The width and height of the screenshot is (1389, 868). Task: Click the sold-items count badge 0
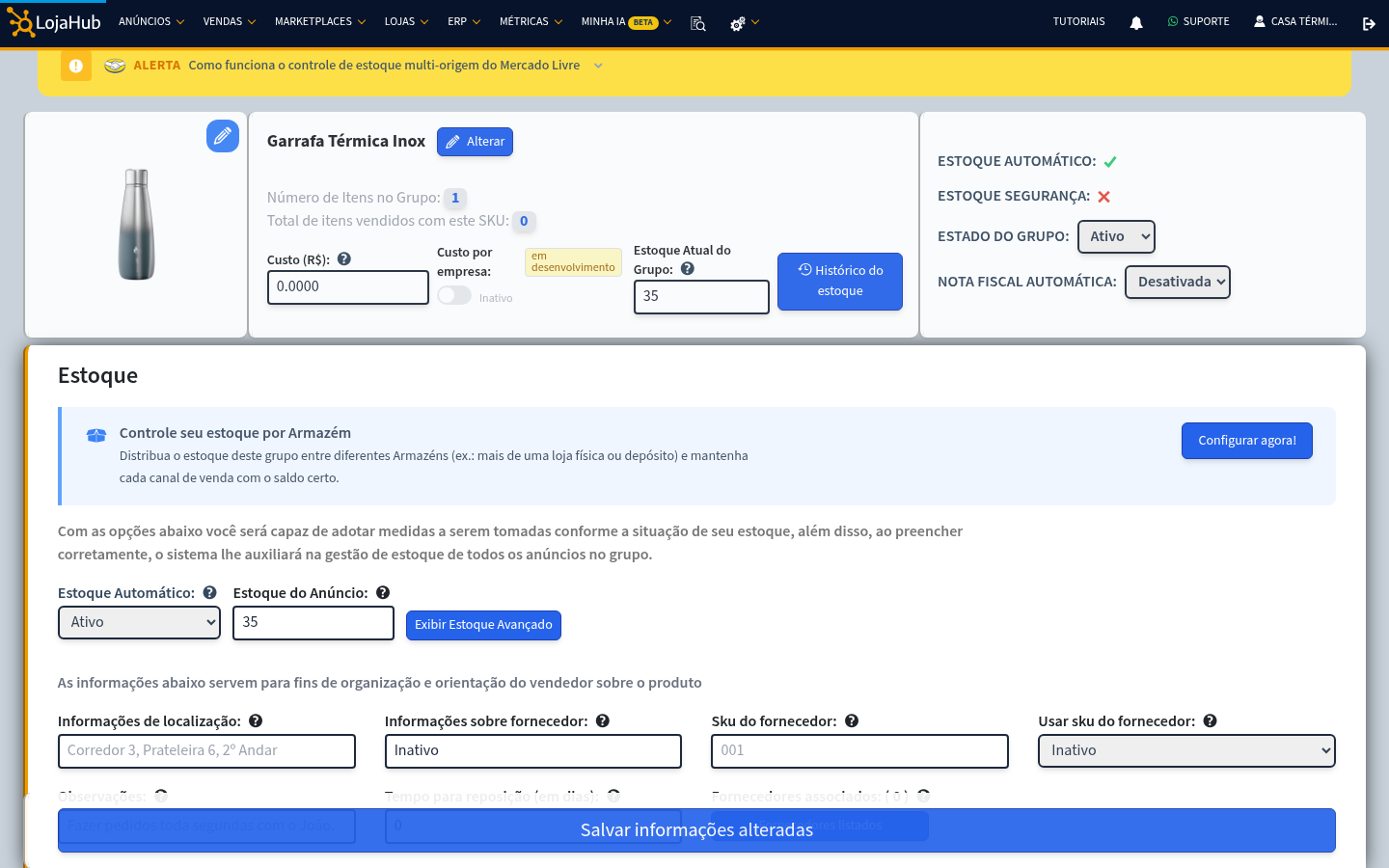[524, 221]
